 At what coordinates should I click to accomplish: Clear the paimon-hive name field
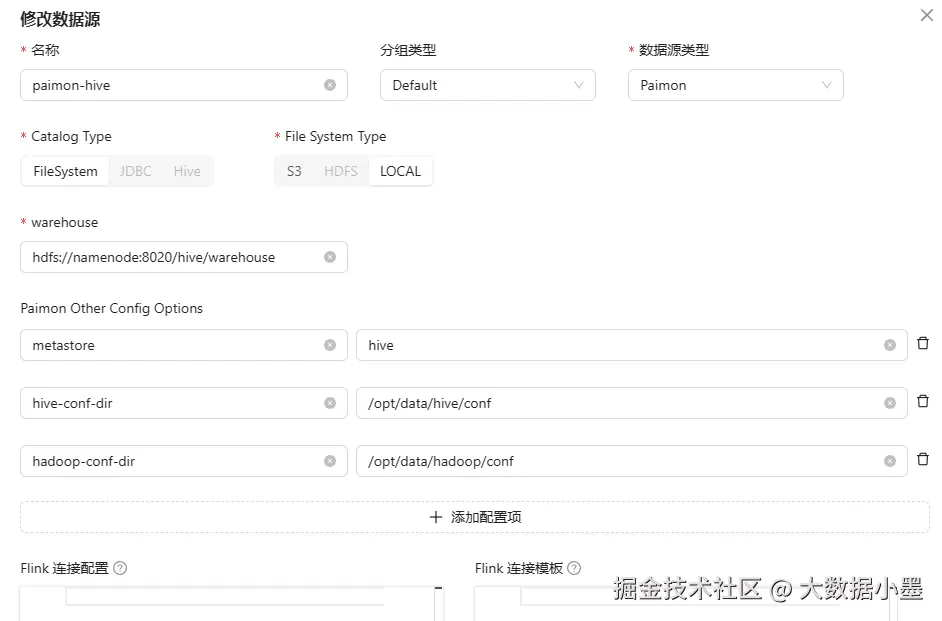[x=330, y=85]
